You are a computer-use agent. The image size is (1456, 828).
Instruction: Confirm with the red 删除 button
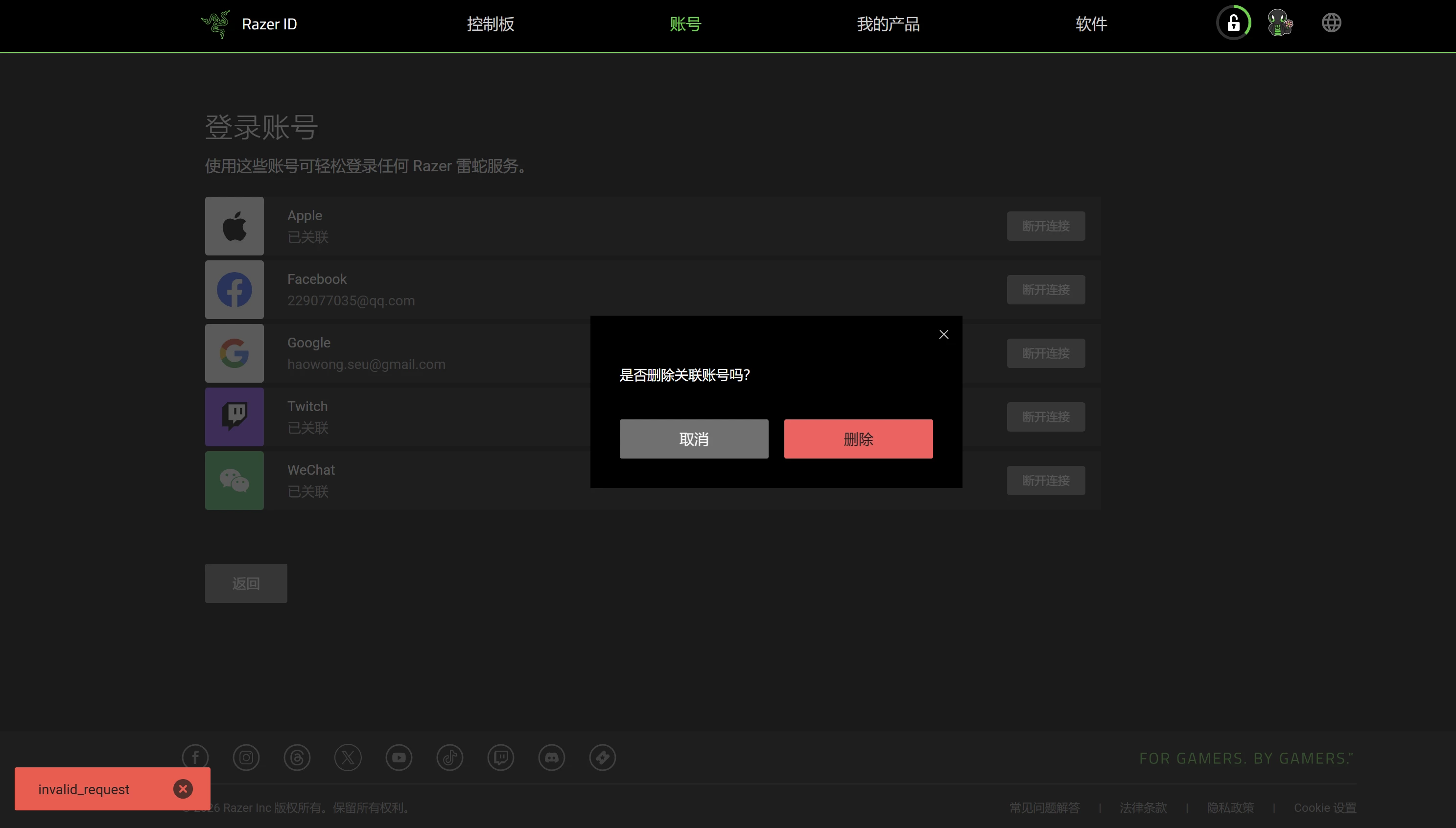[858, 439]
